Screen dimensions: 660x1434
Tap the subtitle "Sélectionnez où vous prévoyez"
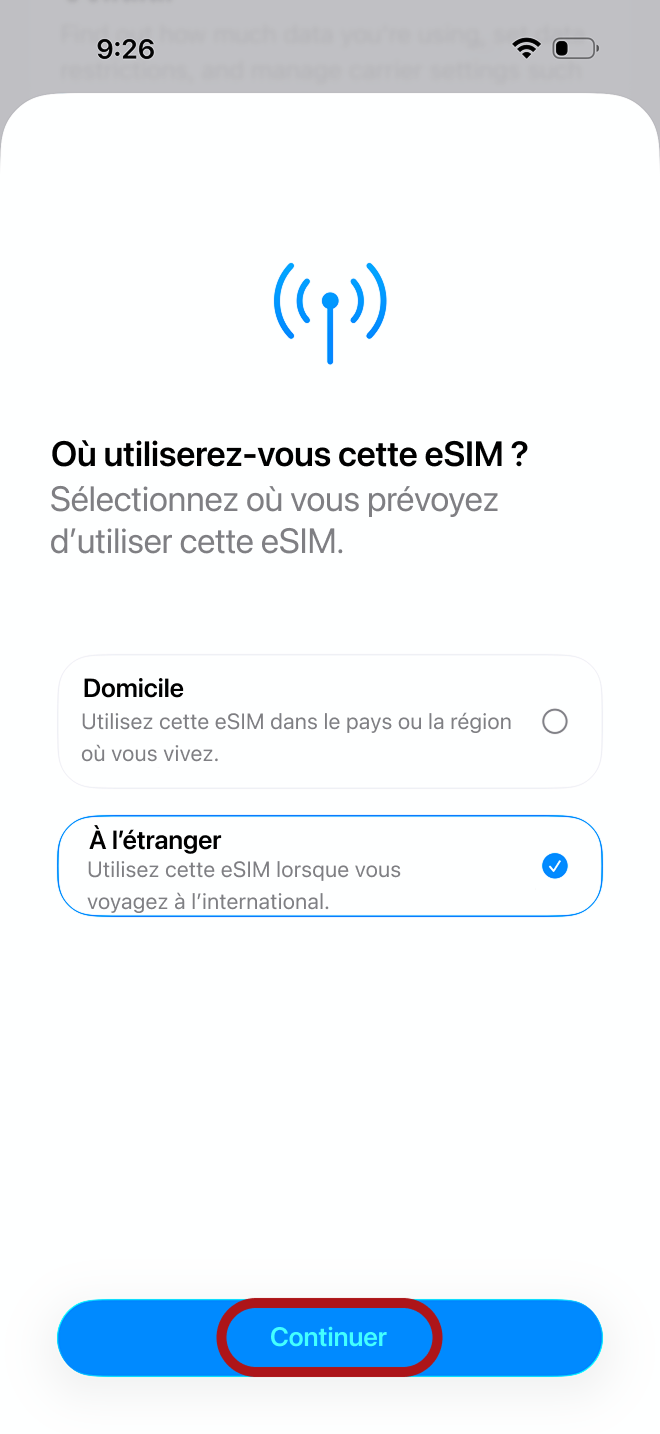tap(274, 500)
